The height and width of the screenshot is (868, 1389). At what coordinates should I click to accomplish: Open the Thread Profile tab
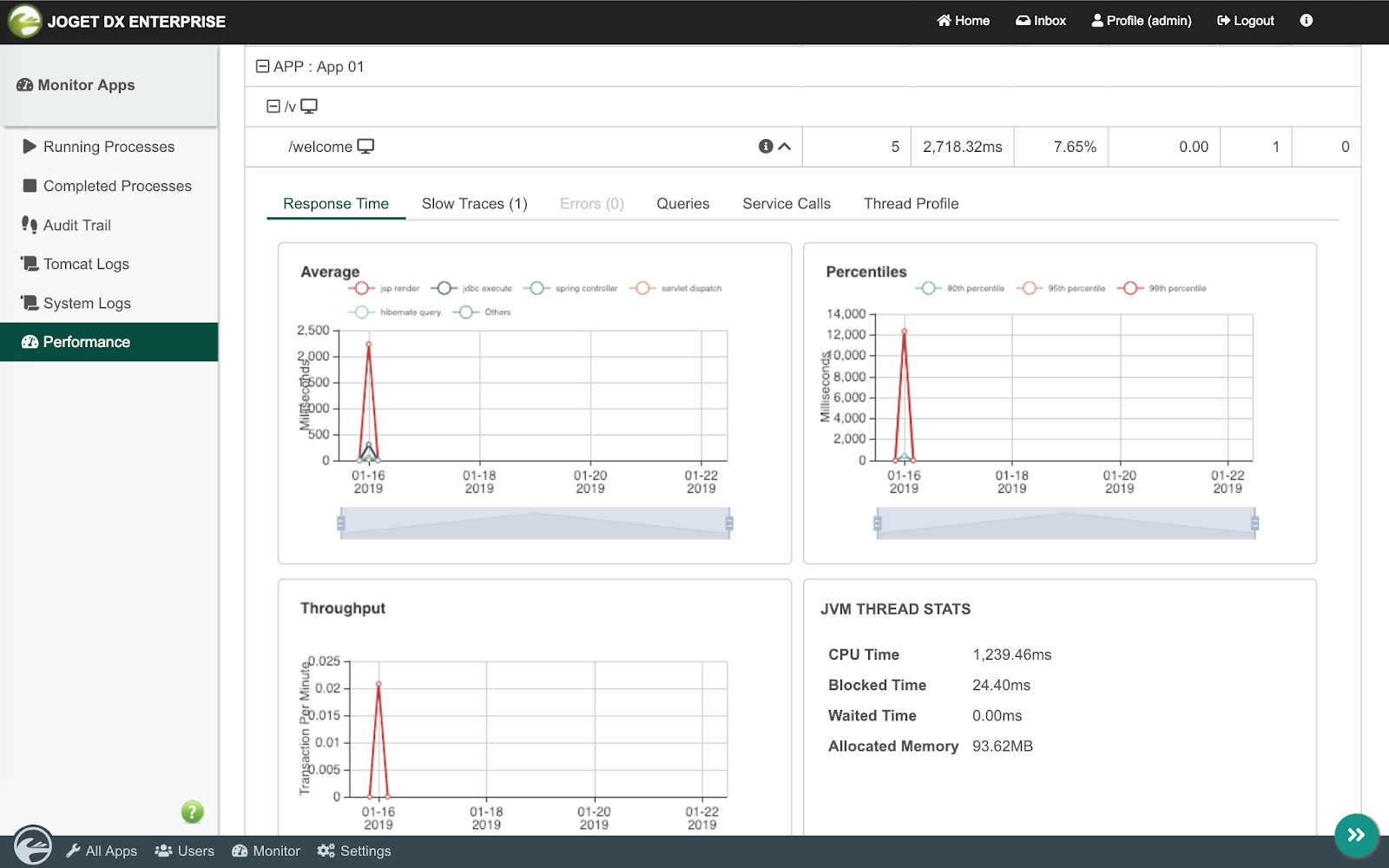pyautogui.click(x=911, y=204)
